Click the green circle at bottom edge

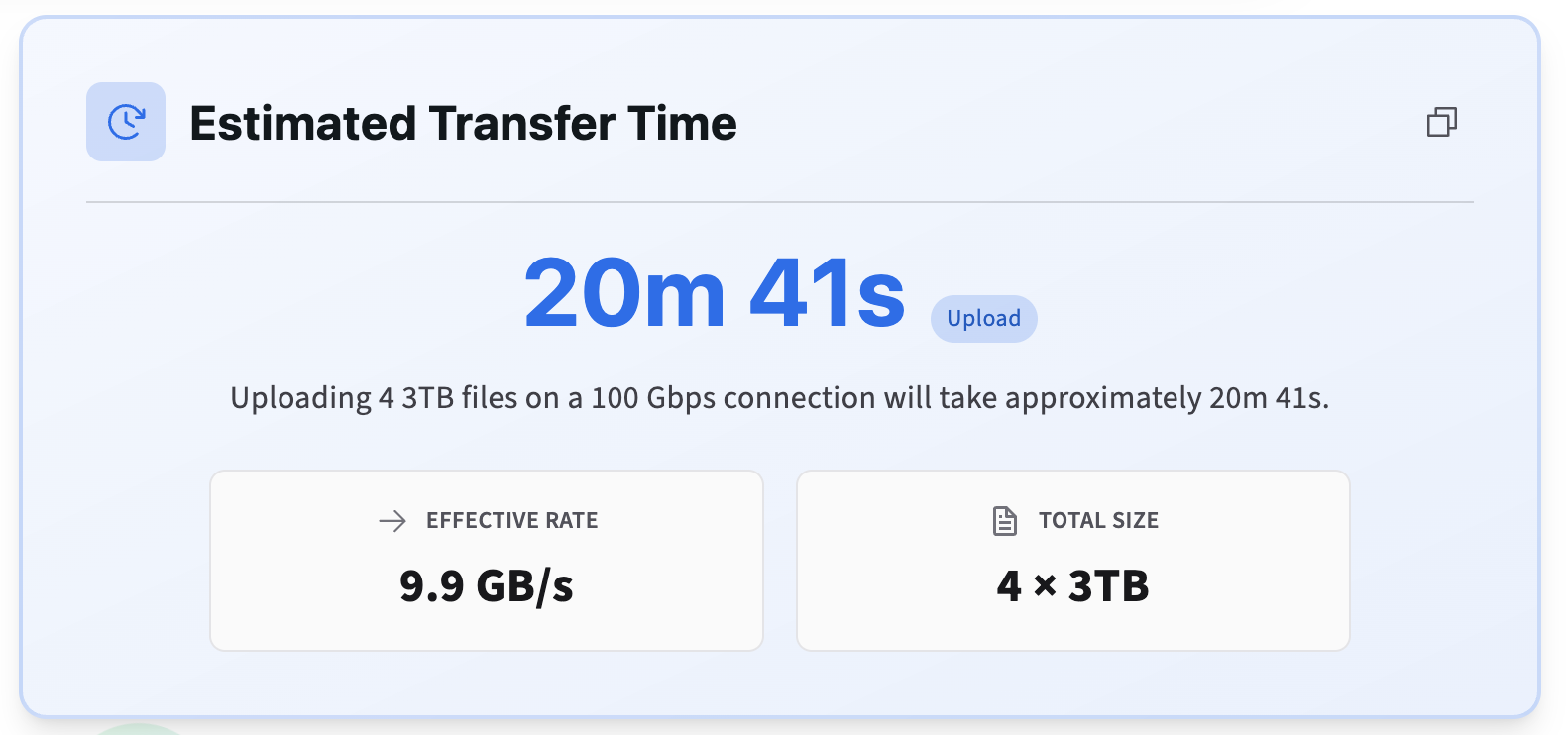pyautogui.click(x=139, y=729)
